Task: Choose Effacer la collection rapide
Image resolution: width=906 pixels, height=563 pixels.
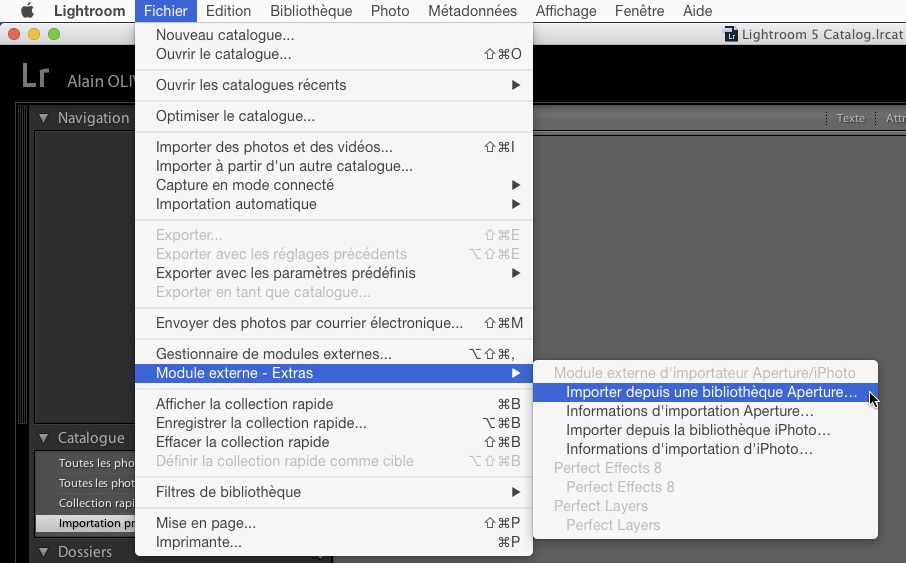Action: pos(334,442)
